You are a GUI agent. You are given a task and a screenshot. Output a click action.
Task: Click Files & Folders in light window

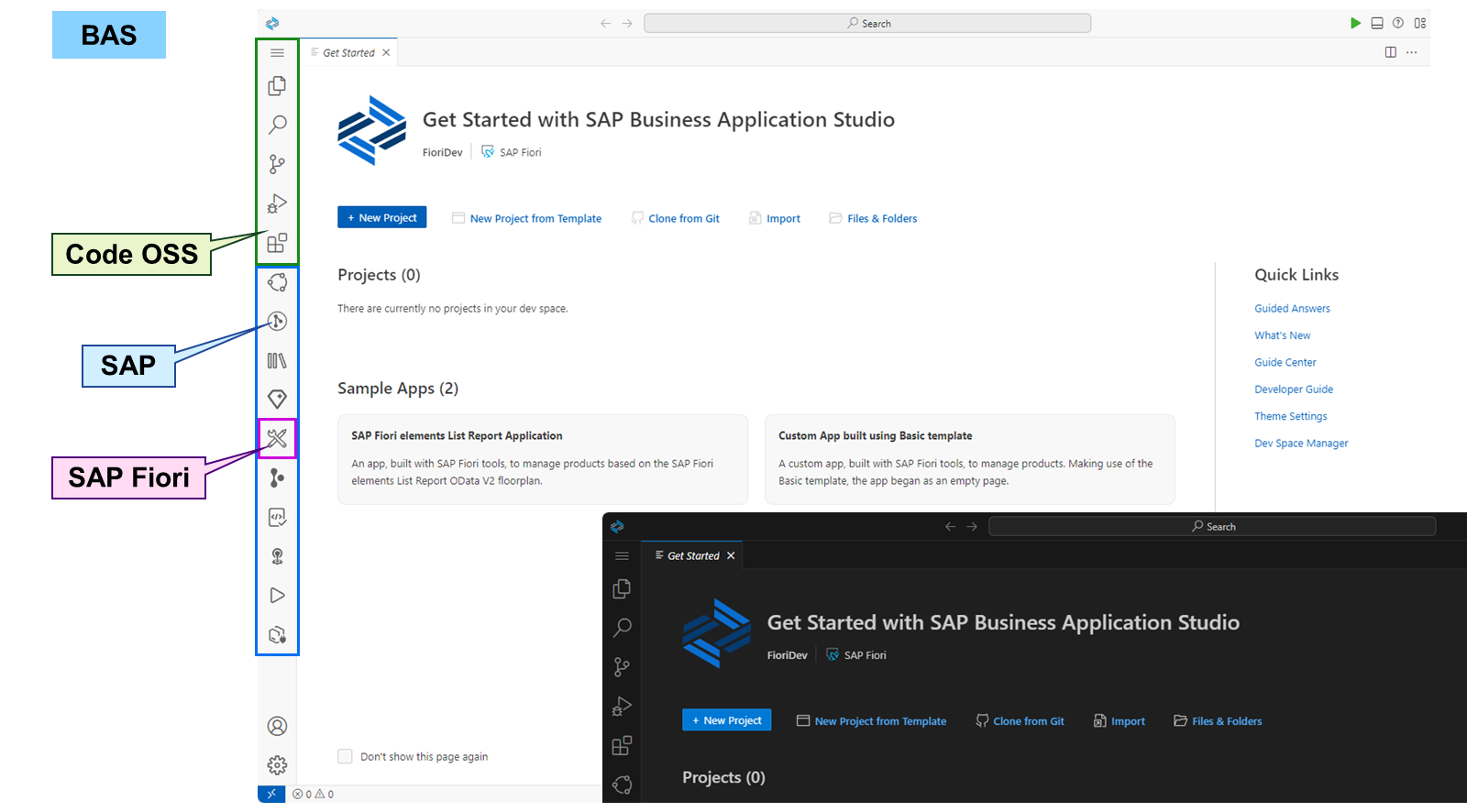point(873,218)
